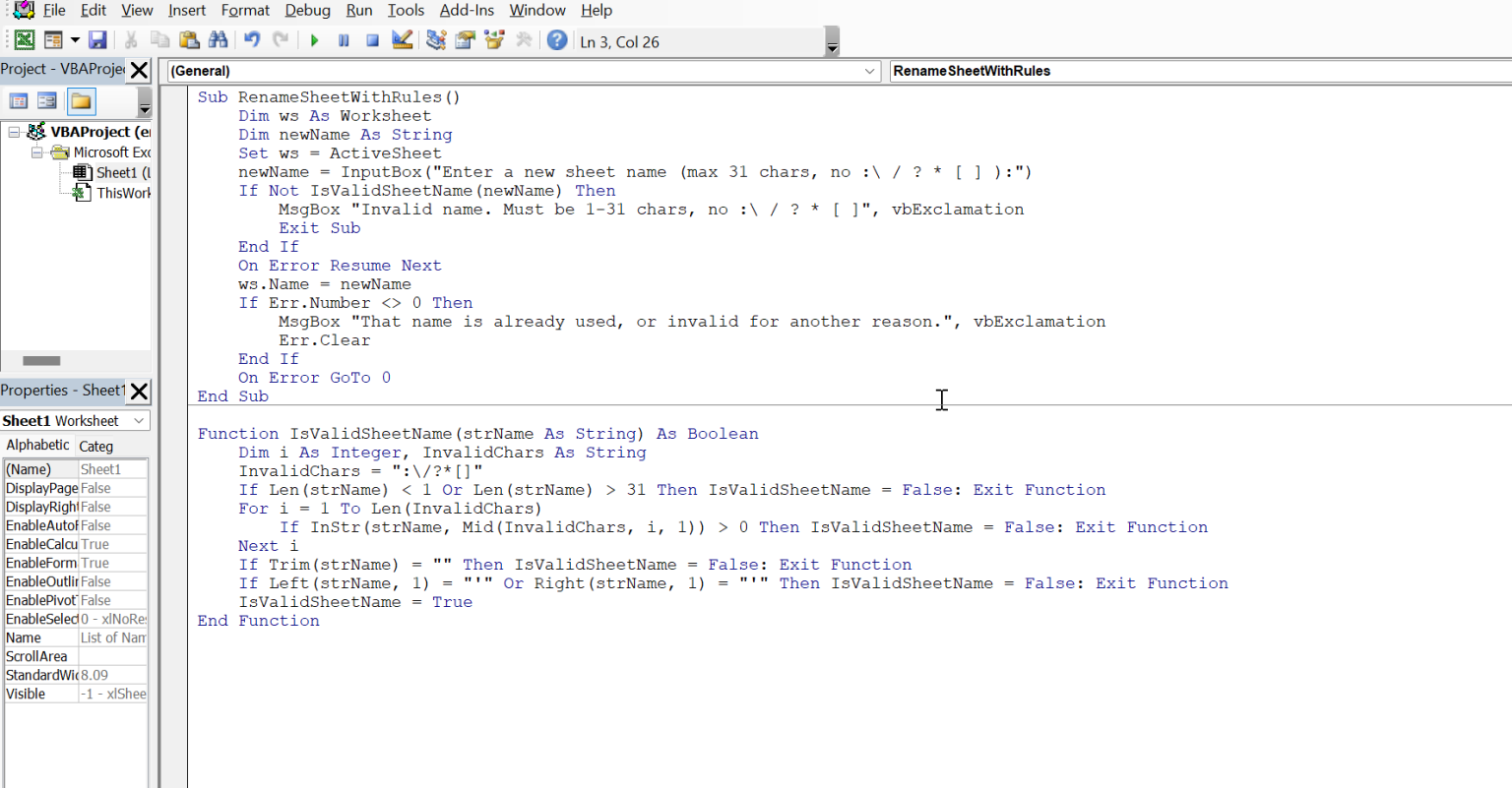The width and height of the screenshot is (1512, 788).
Task: Expand the Sheet1 Worksheet properties dropdown
Action: (139, 421)
